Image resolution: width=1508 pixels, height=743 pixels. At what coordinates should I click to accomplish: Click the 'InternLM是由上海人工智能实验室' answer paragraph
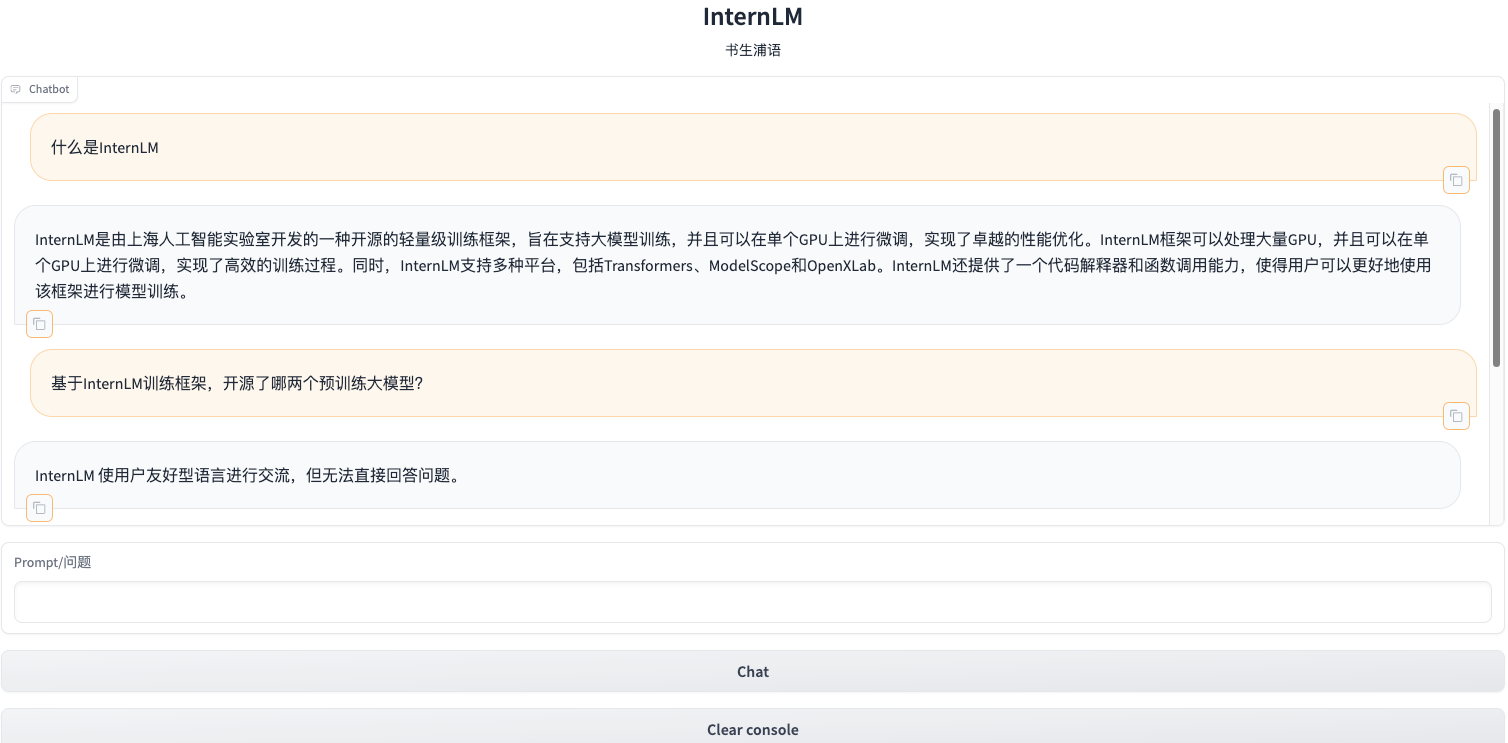click(734, 265)
